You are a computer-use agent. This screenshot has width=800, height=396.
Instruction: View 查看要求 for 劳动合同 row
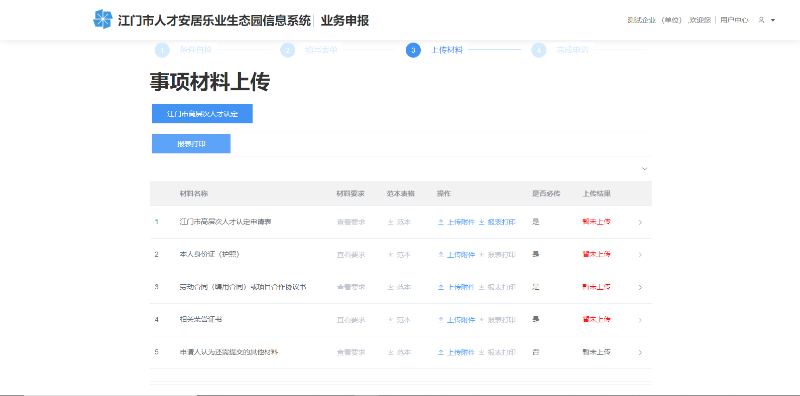pos(351,287)
